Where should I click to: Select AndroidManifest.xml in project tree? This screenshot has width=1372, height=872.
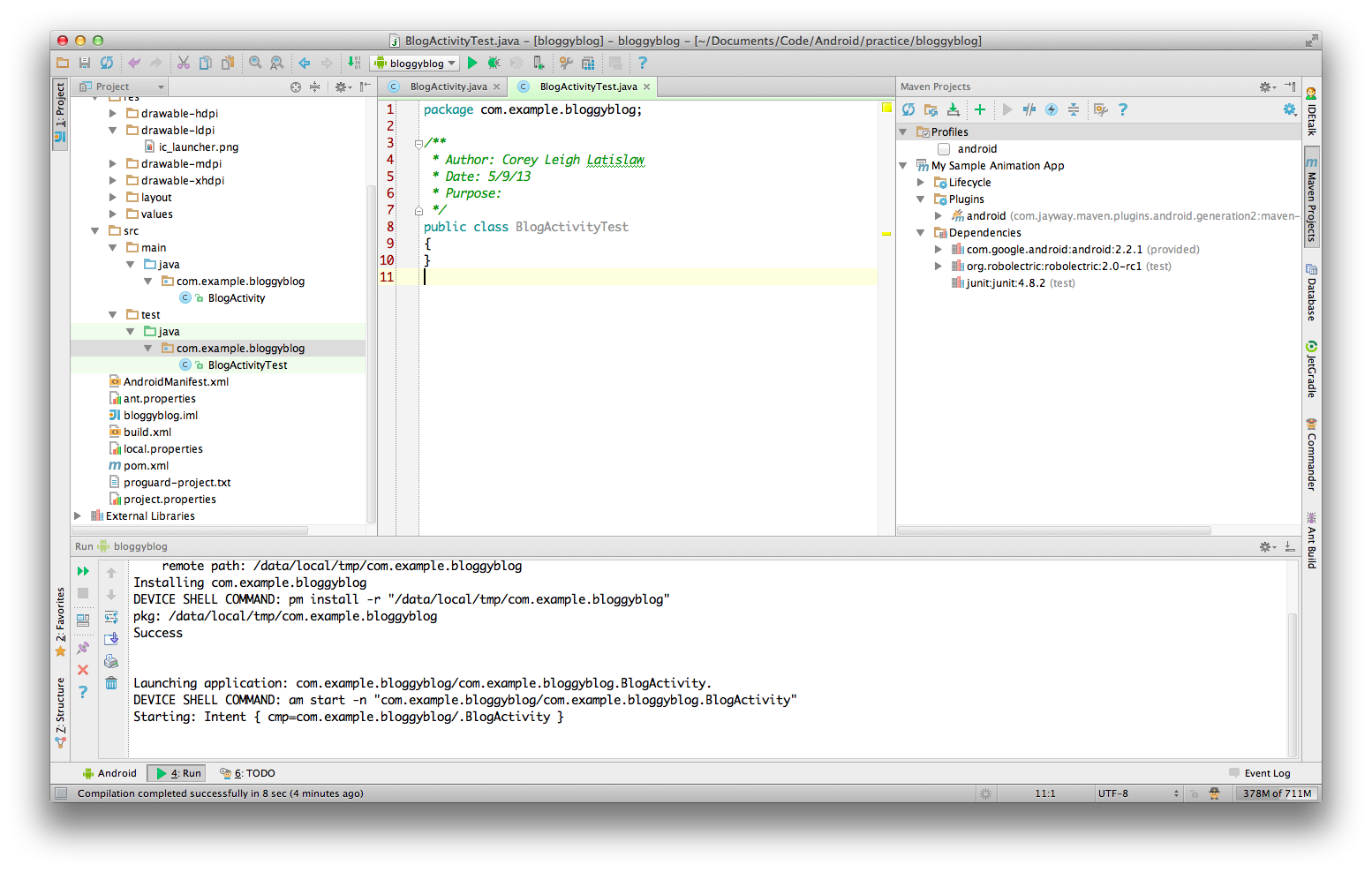click(176, 381)
